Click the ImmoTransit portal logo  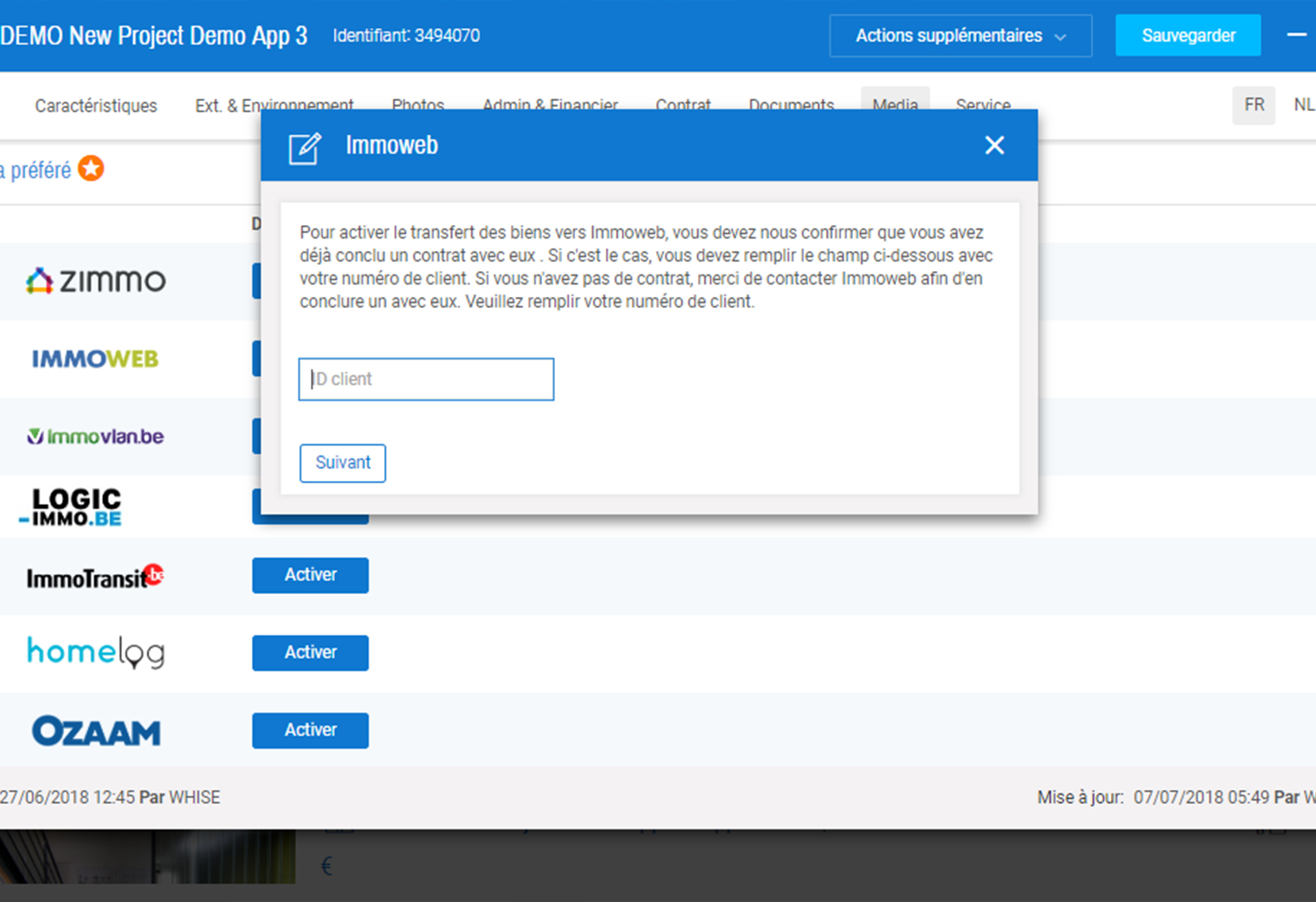(x=95, y=578)
